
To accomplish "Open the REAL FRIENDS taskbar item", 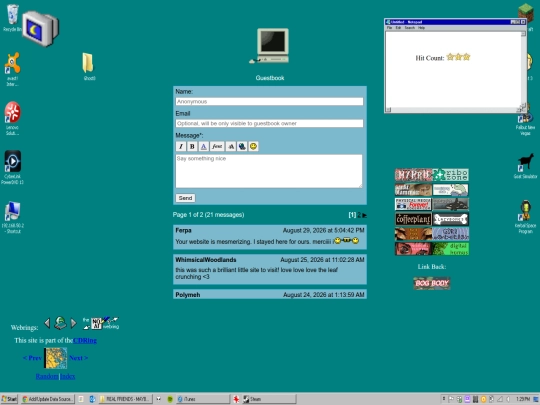I will [x=125, y=399].
